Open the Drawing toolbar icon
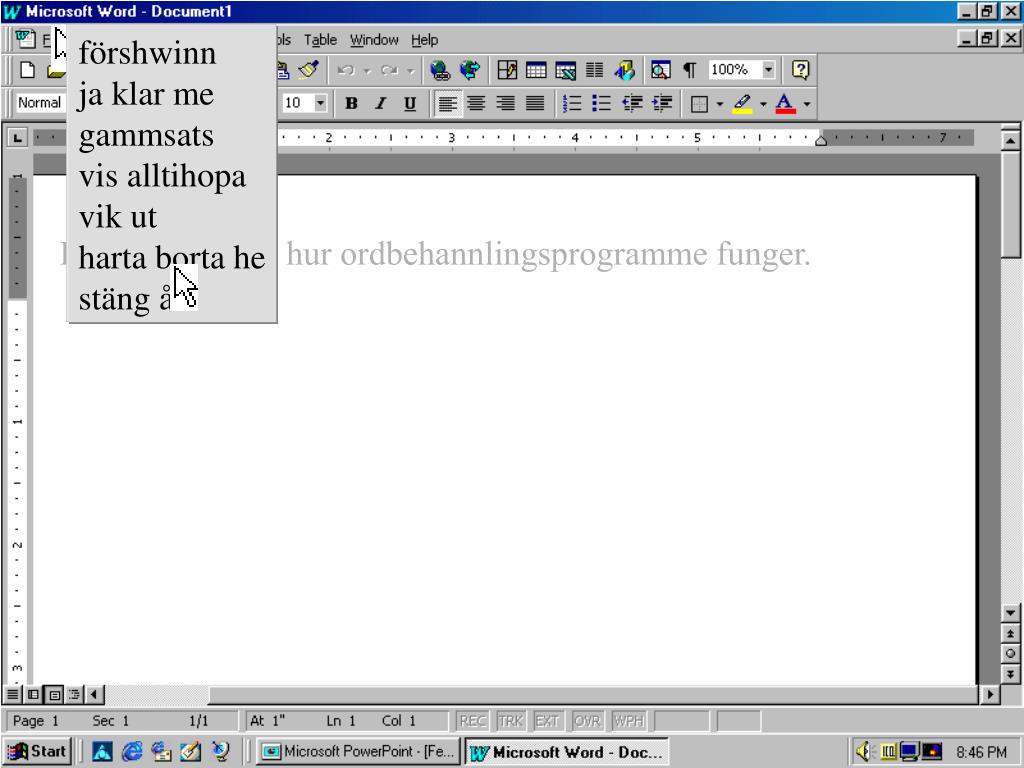The width and height of the screenshot is (1024, 768). (624, 70)
